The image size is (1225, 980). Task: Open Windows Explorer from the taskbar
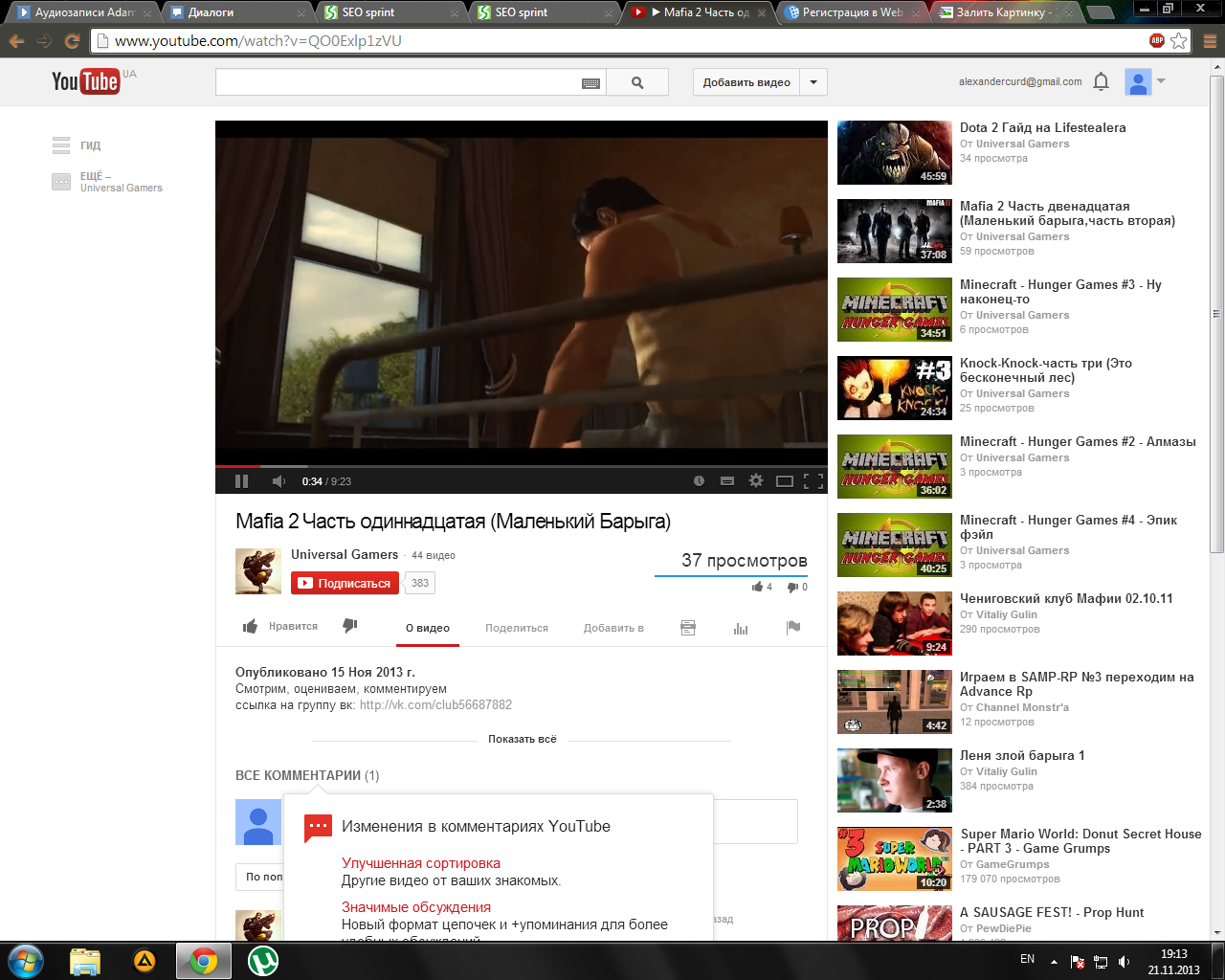point(85,961)
